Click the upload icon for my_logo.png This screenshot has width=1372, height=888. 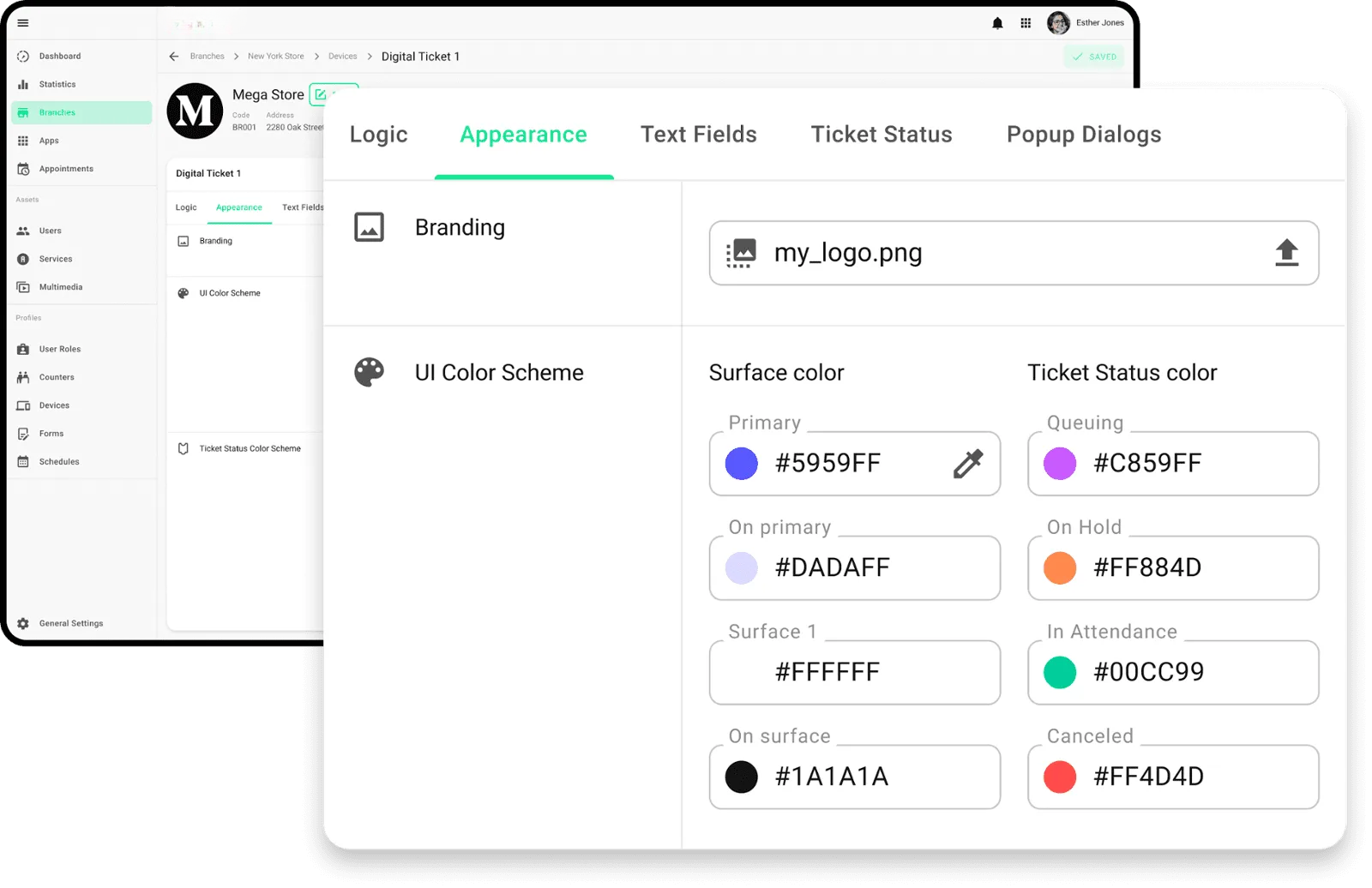[x=1286, y=253]
